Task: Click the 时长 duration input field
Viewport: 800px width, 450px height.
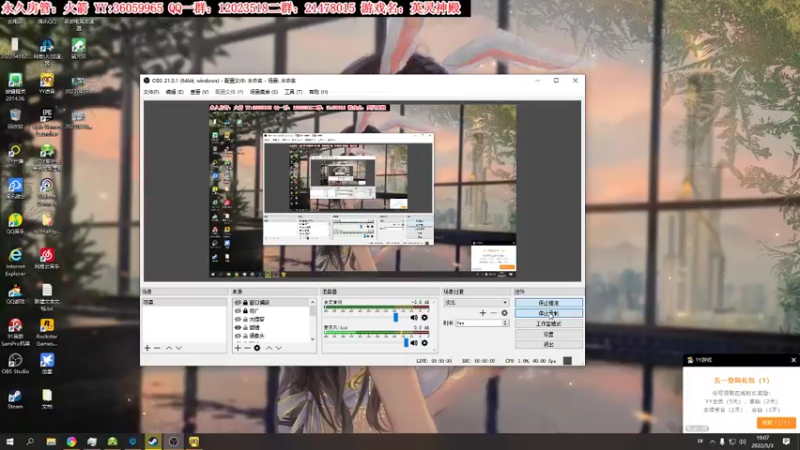Action: point(479,323)
